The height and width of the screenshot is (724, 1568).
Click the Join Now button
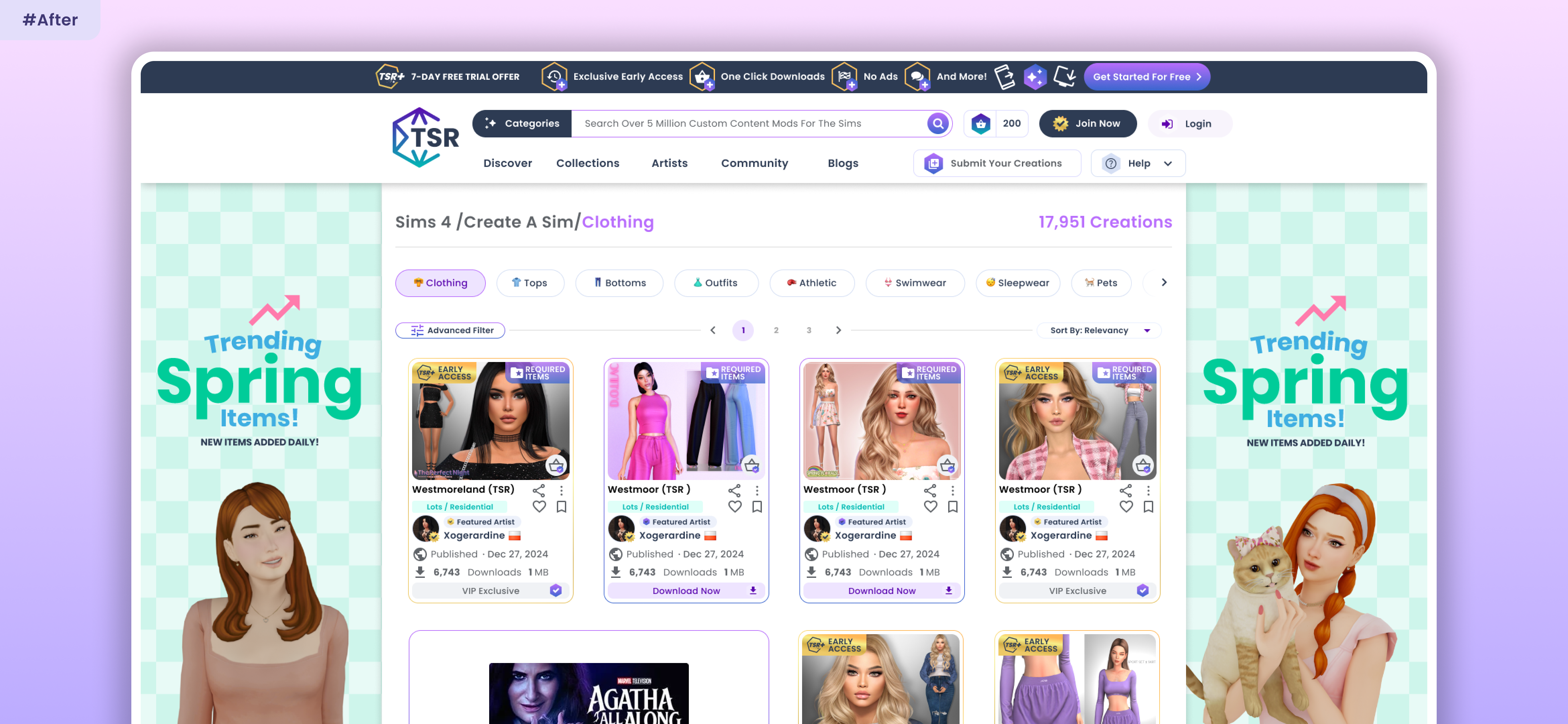[x=1087, y=124]
